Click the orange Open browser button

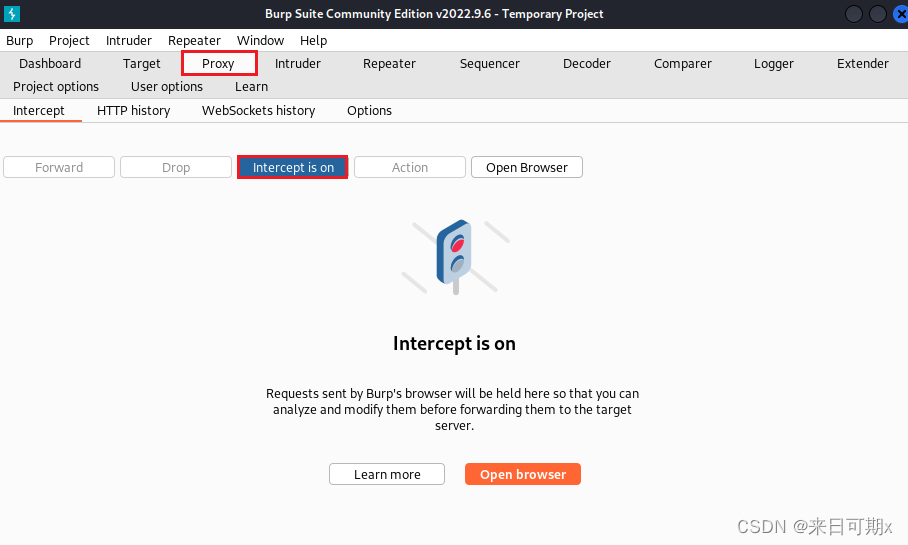523,474
